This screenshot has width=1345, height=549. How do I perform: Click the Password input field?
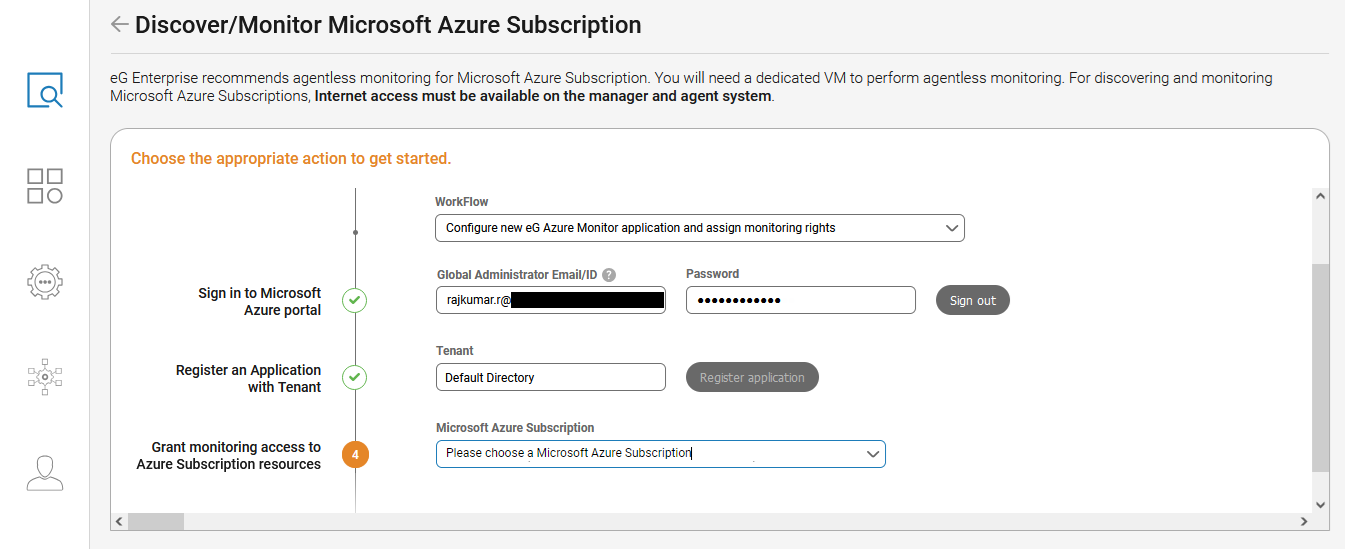click(800, 300)
